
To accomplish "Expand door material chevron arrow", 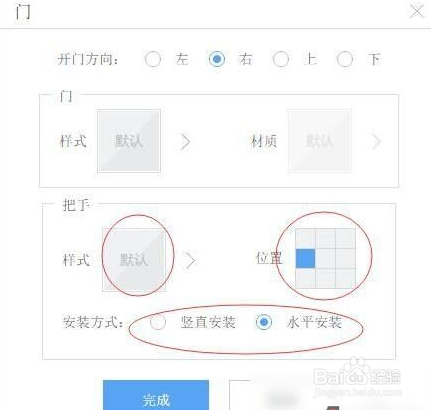I will 376,142.
